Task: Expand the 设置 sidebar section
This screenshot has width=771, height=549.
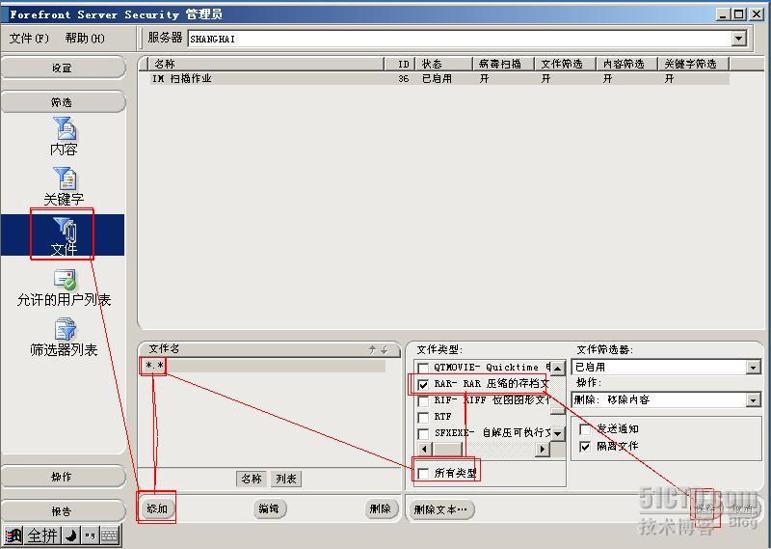Action: pyautogui.click(x=63, y=68)
